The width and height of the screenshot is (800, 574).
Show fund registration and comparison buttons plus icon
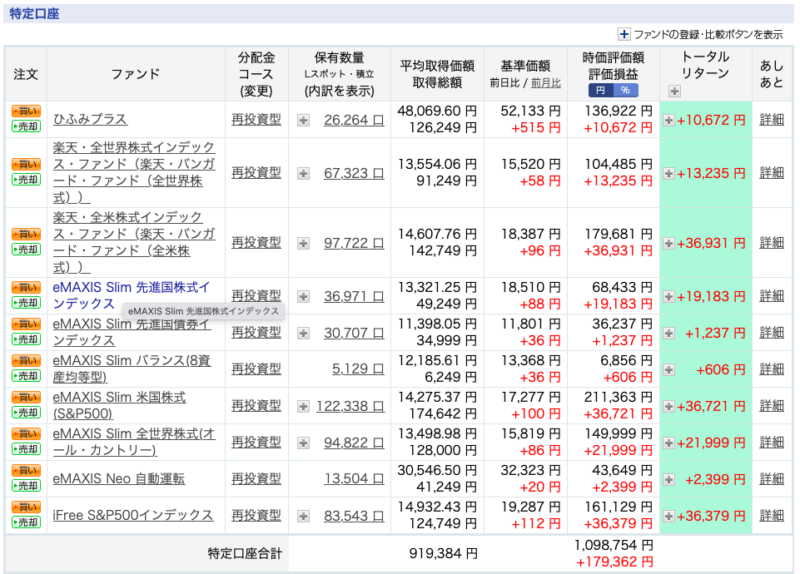[623, 34]
